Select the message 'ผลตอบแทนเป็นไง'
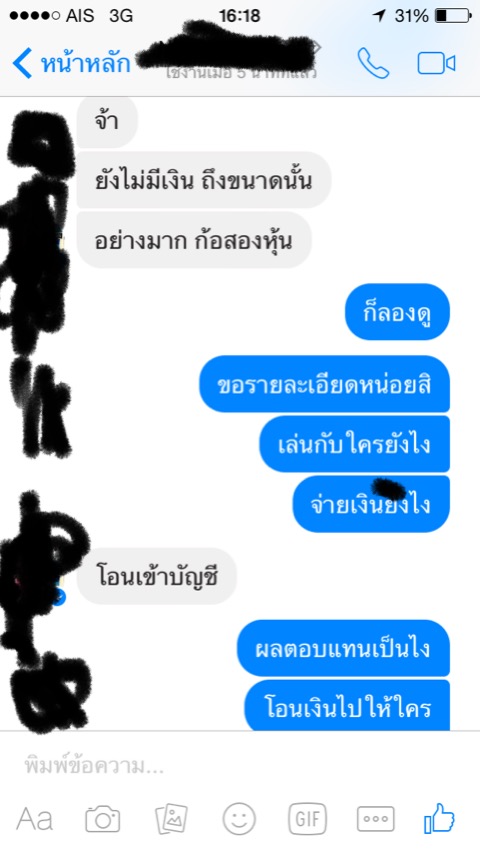 click(x=344, y=648)
